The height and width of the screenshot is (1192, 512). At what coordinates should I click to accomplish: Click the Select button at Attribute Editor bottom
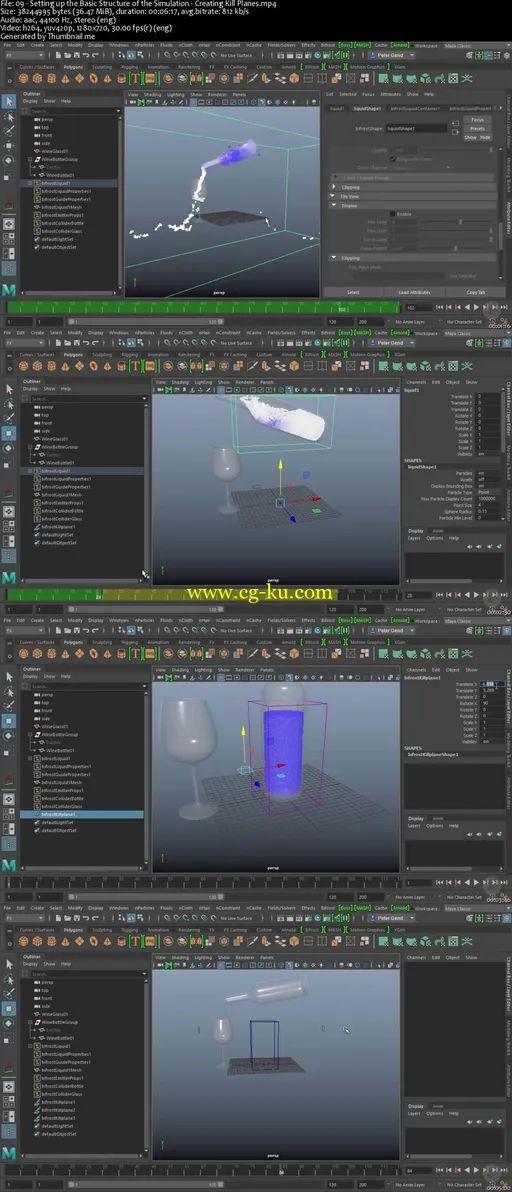tap(353, 292)
